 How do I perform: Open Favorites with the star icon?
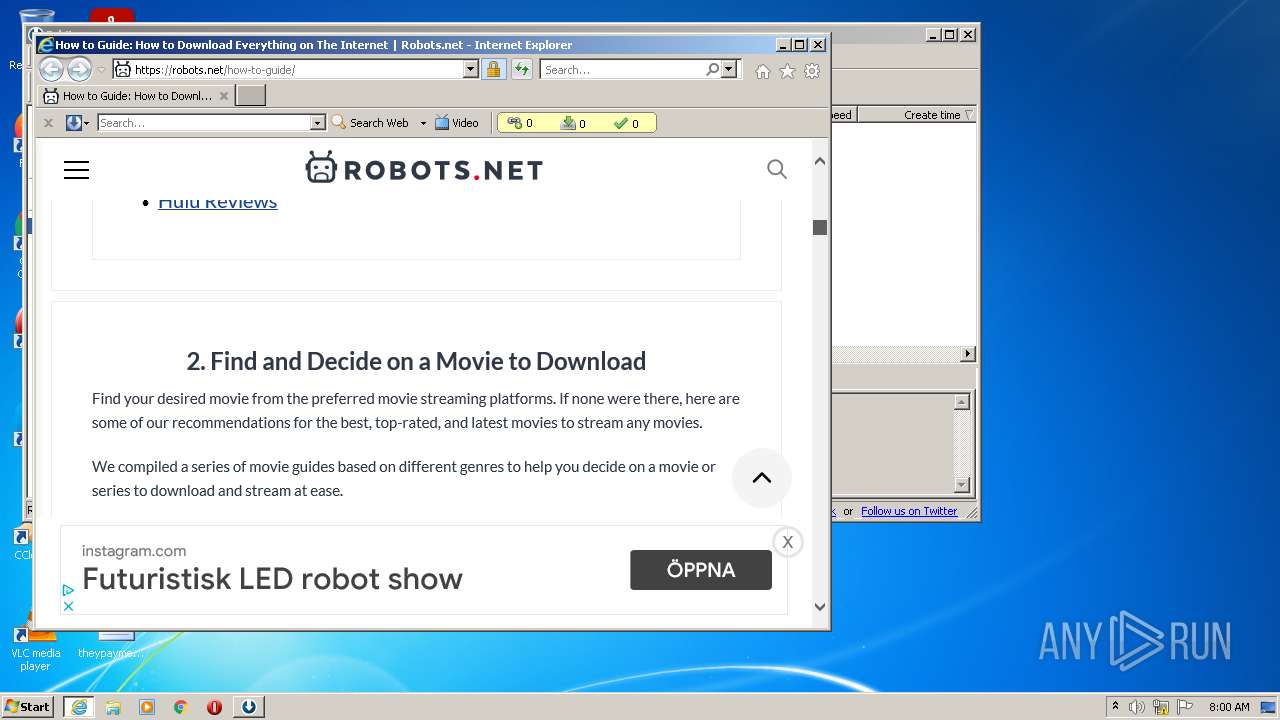point(787,71)
